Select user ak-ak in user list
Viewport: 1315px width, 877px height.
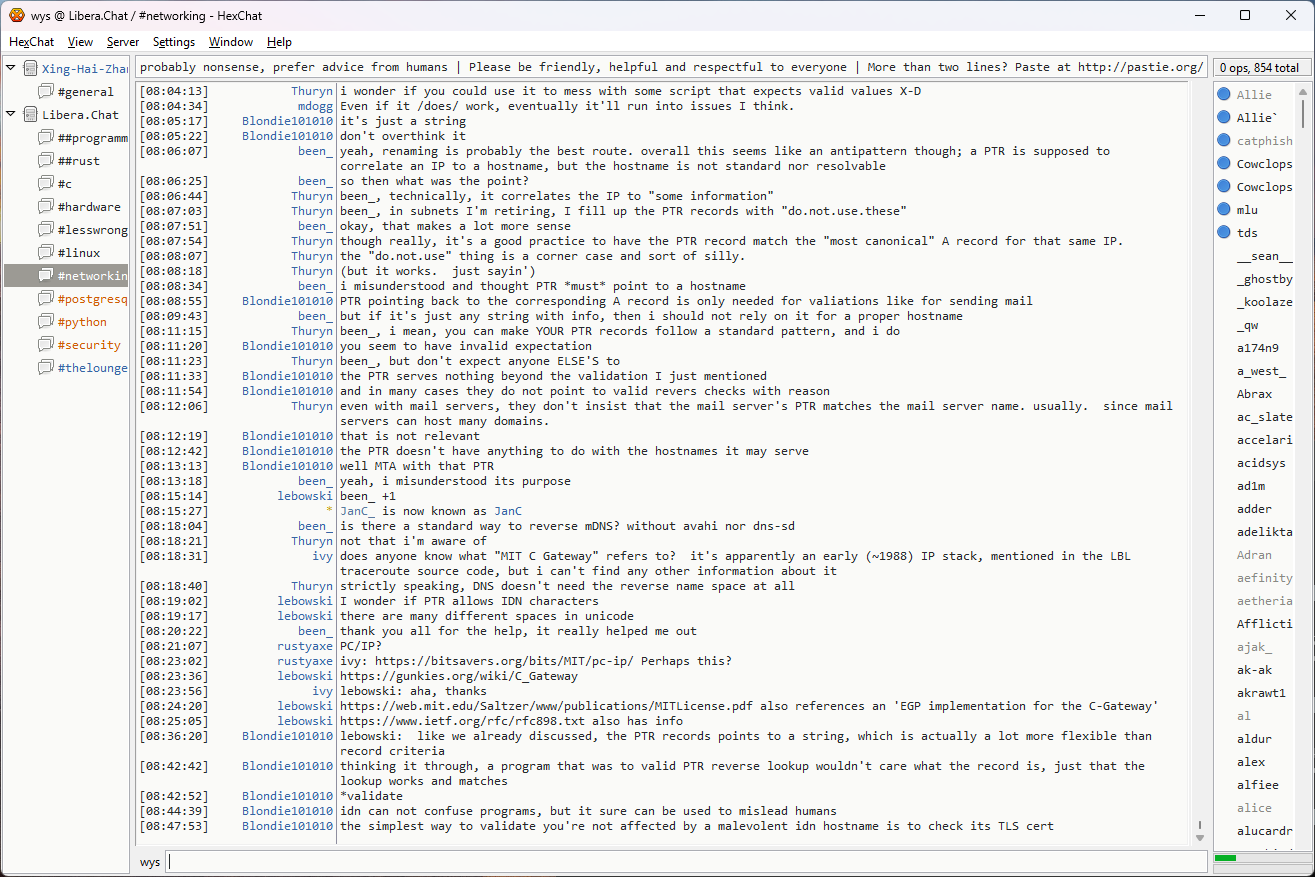pyautogui.click(x=1255, y=670)
